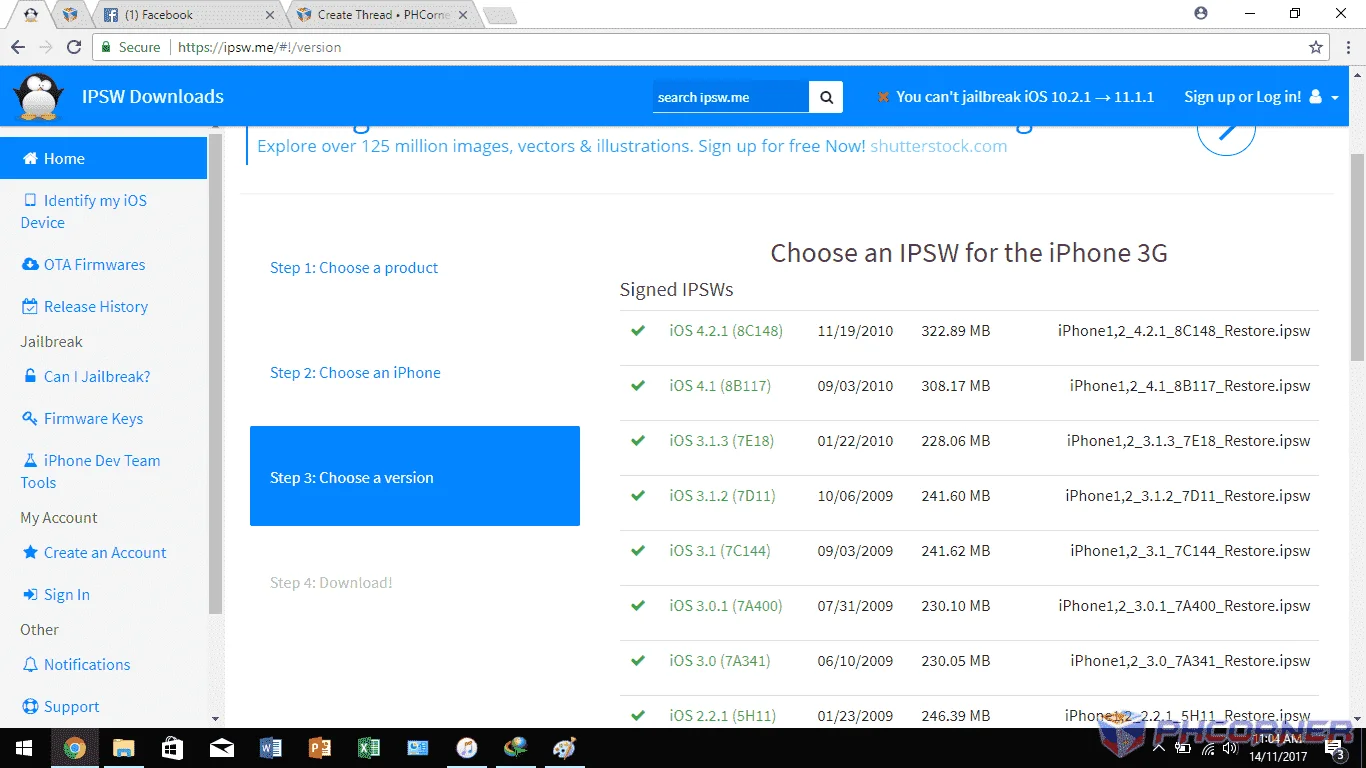Click the browser address bar URL
This screenshot has width=1366, height=768.
[259, 47]
